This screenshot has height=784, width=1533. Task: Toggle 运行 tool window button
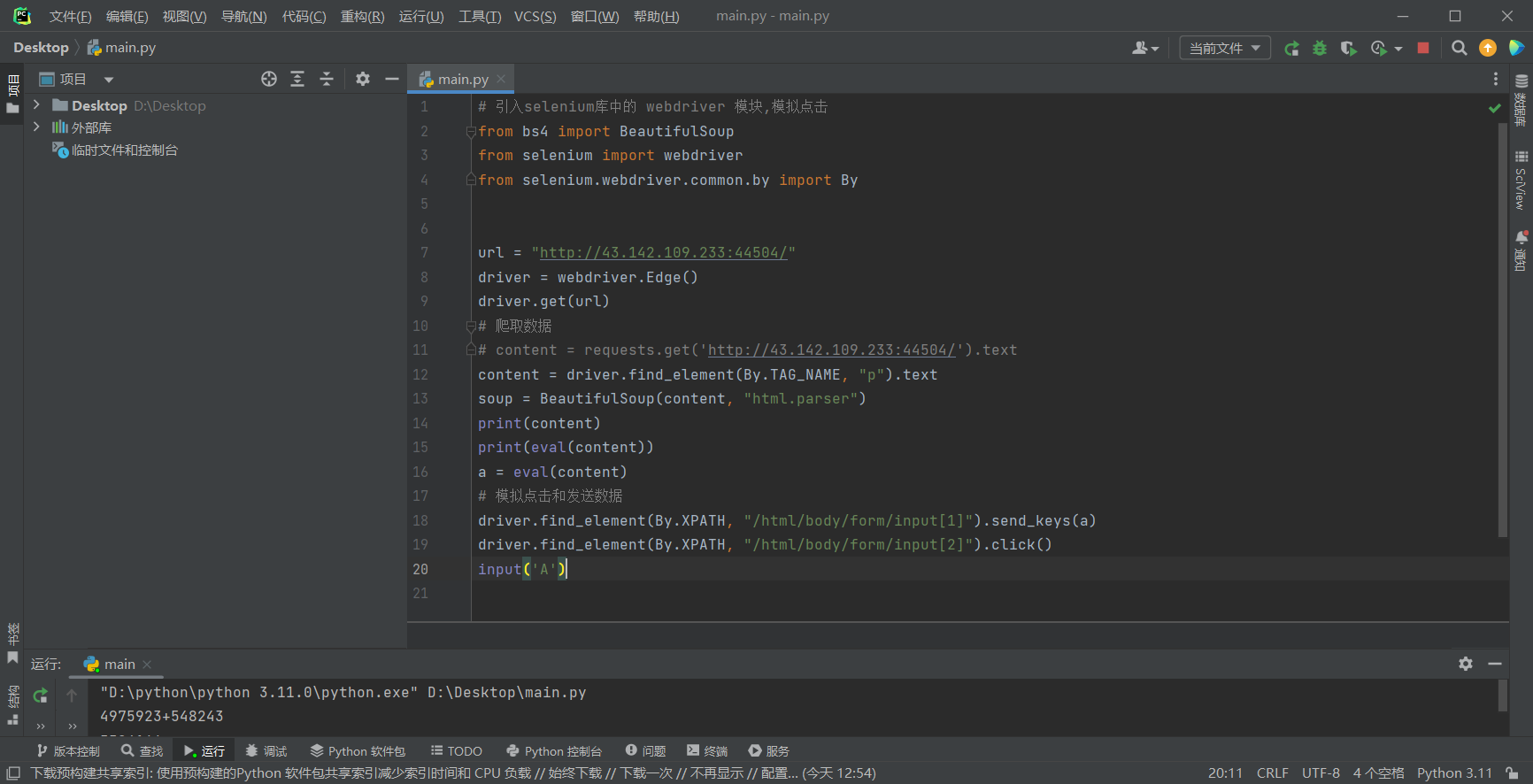coord(204,750)
